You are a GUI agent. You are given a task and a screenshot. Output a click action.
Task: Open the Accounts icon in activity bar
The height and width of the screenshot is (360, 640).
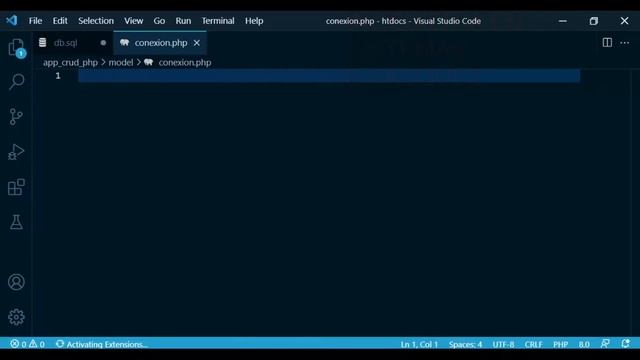tap(16, 282)
